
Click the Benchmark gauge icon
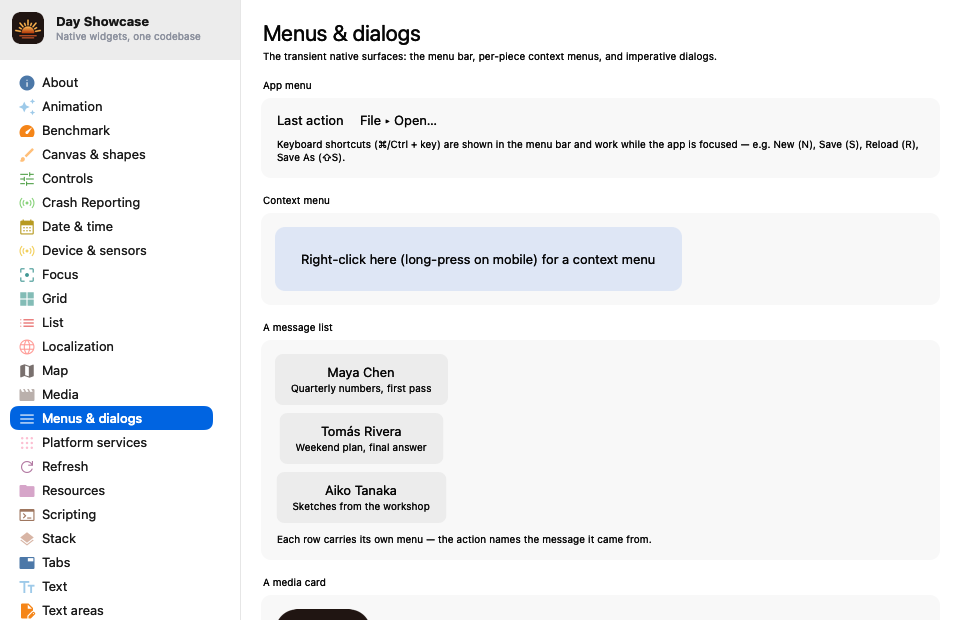[x=27, y=130]
